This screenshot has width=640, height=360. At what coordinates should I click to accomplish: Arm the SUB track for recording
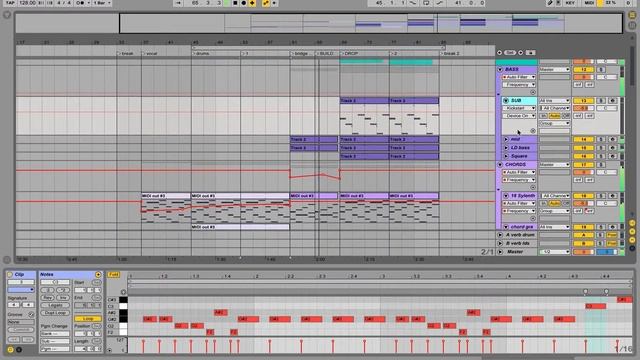tap(612, 100)
